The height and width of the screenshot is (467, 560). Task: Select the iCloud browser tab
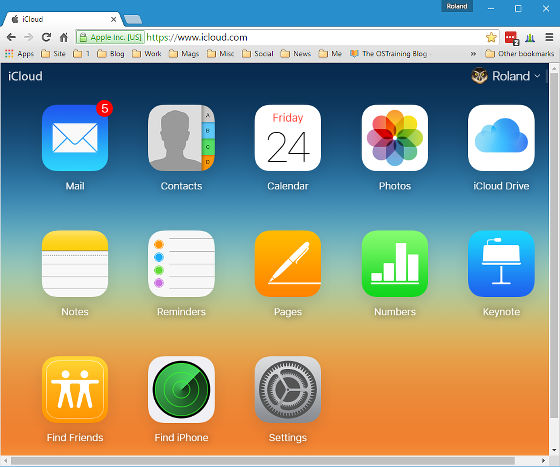(x=62, y=19)
